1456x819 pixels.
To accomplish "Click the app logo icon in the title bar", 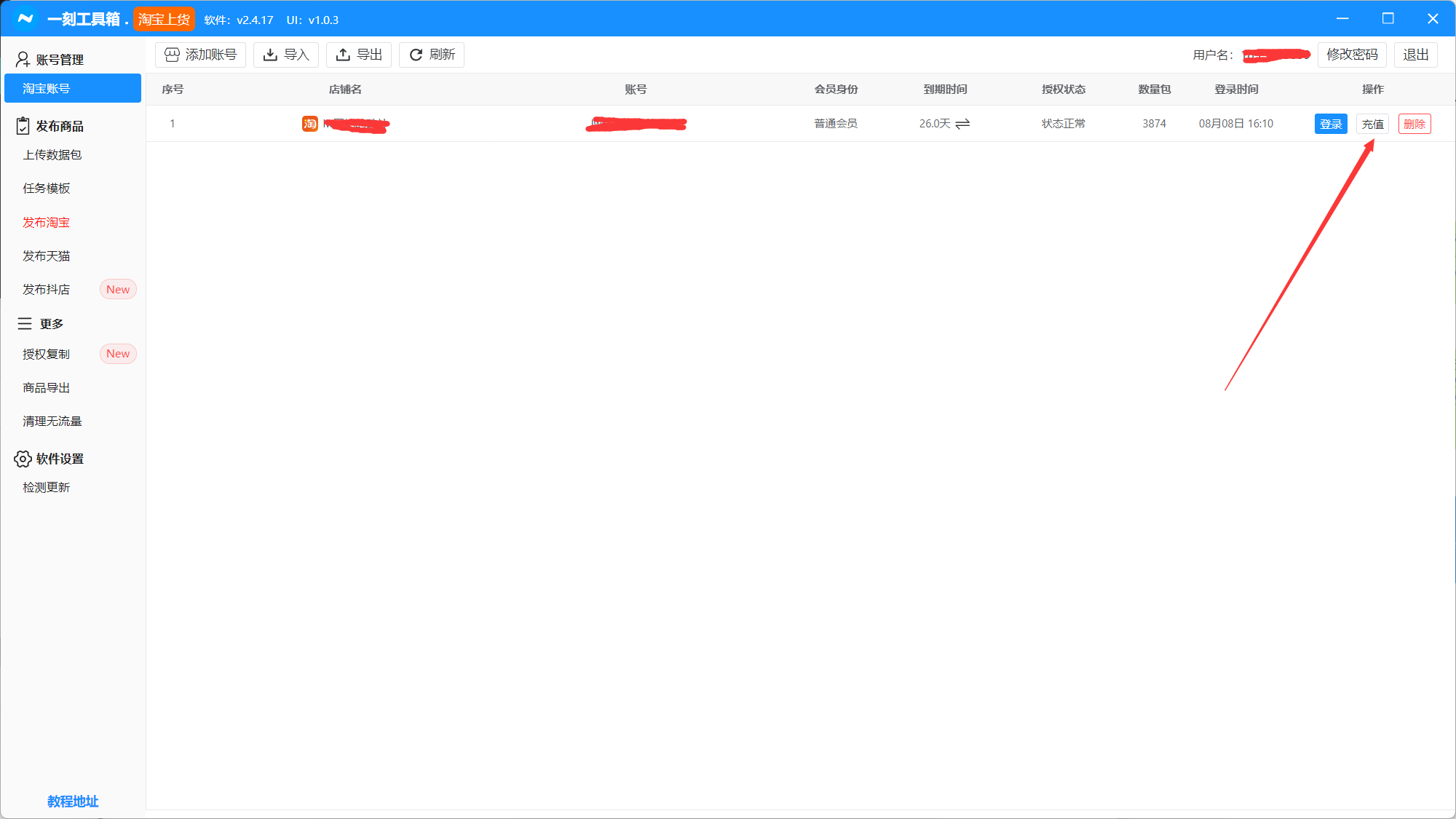I will tap(25, 18).
